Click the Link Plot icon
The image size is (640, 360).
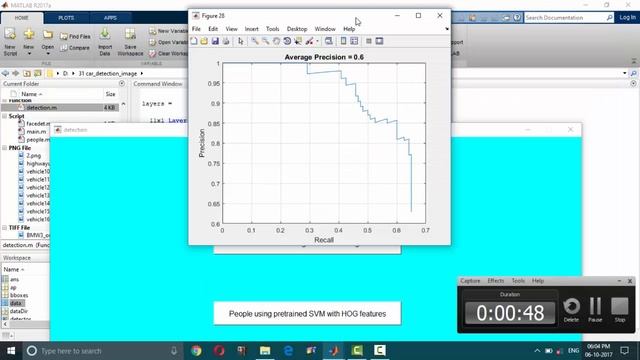pos(329,41)
